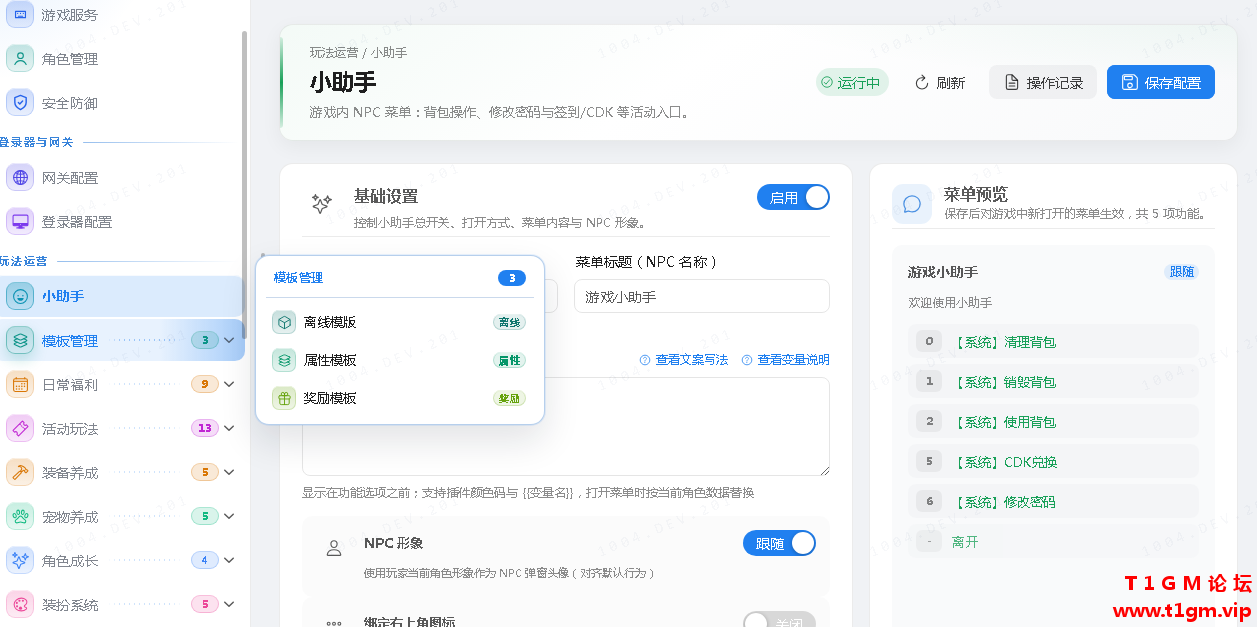Click the 装备养成 hammer icon
1257x627 pixels.
(20, 473)
